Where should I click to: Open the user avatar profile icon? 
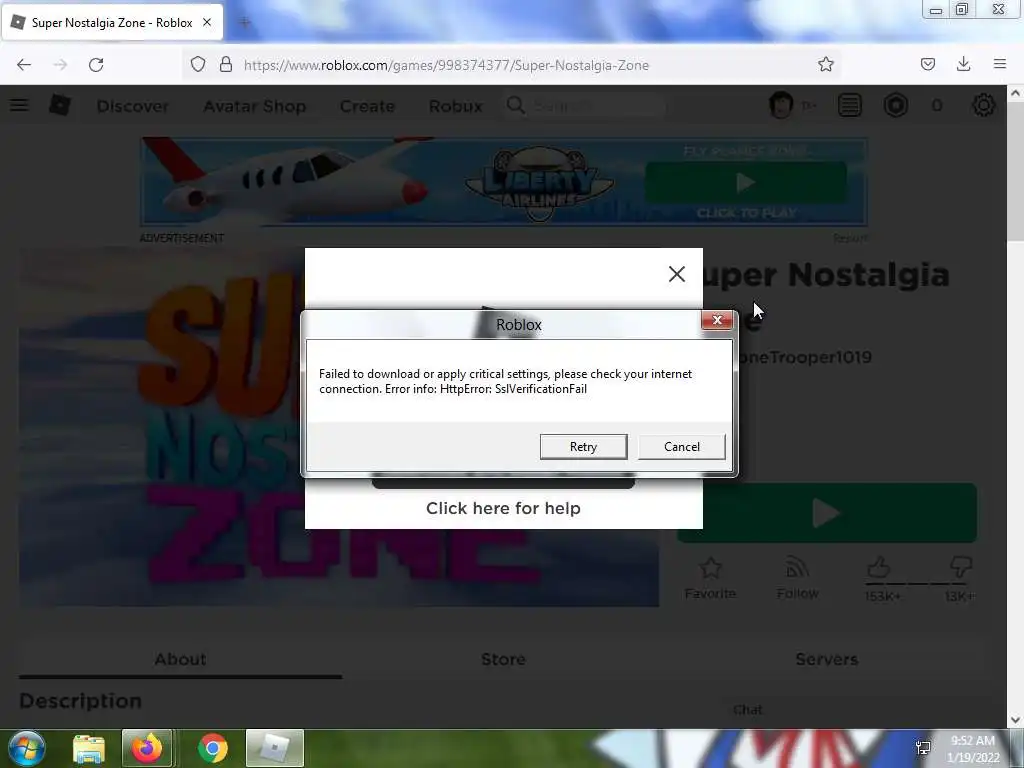tap(781, 105)
